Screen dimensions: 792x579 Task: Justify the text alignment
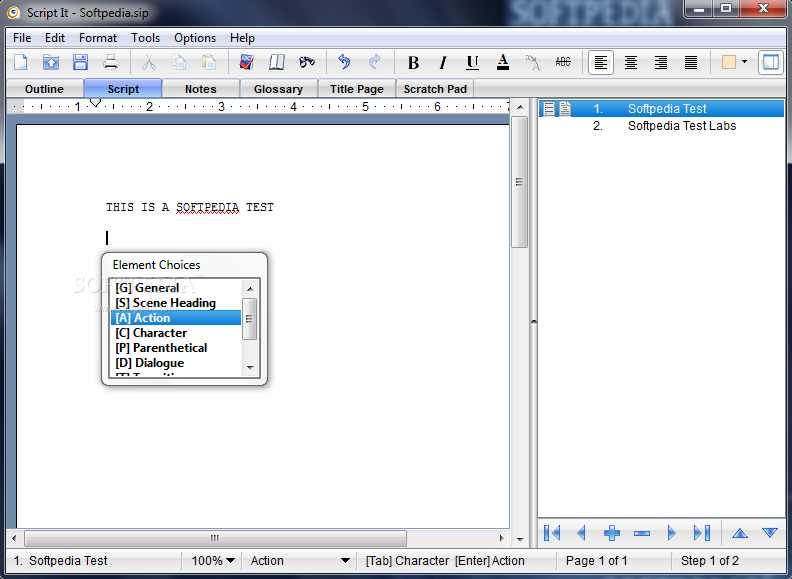point(691,62)
